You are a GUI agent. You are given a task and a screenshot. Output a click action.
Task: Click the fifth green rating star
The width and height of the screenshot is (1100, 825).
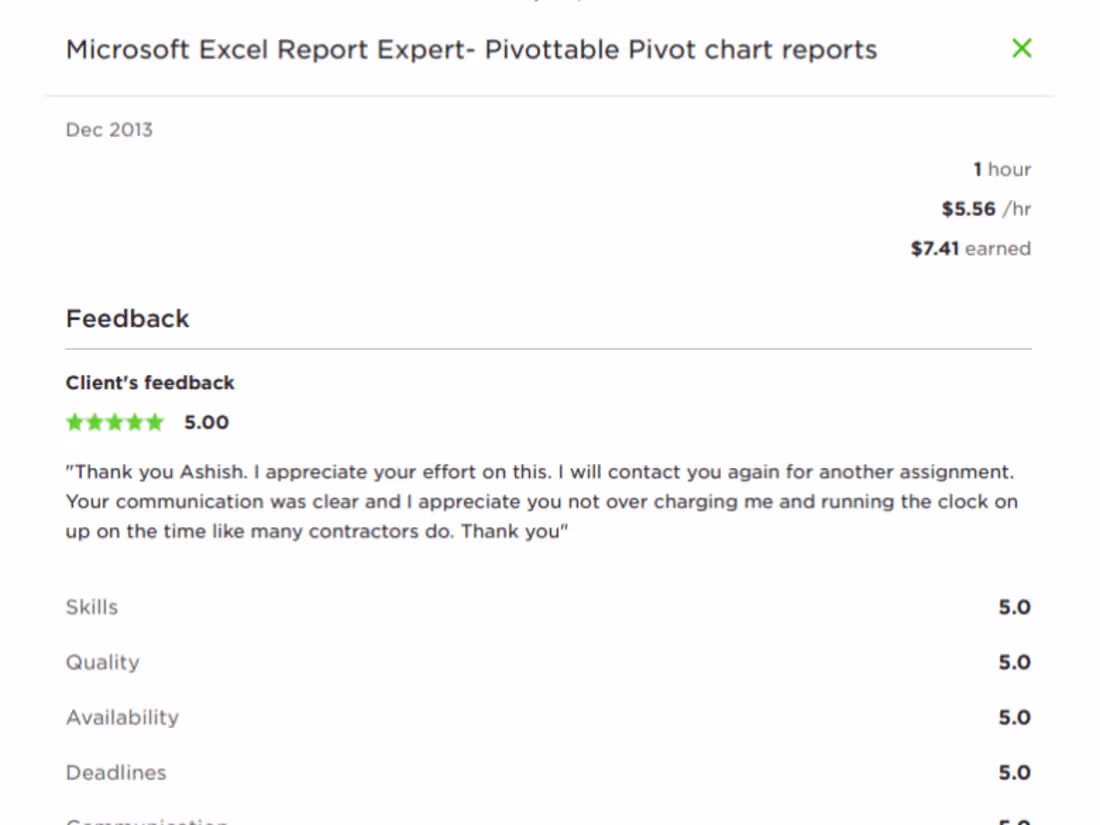pyautogui.click(x=154, y=422)
